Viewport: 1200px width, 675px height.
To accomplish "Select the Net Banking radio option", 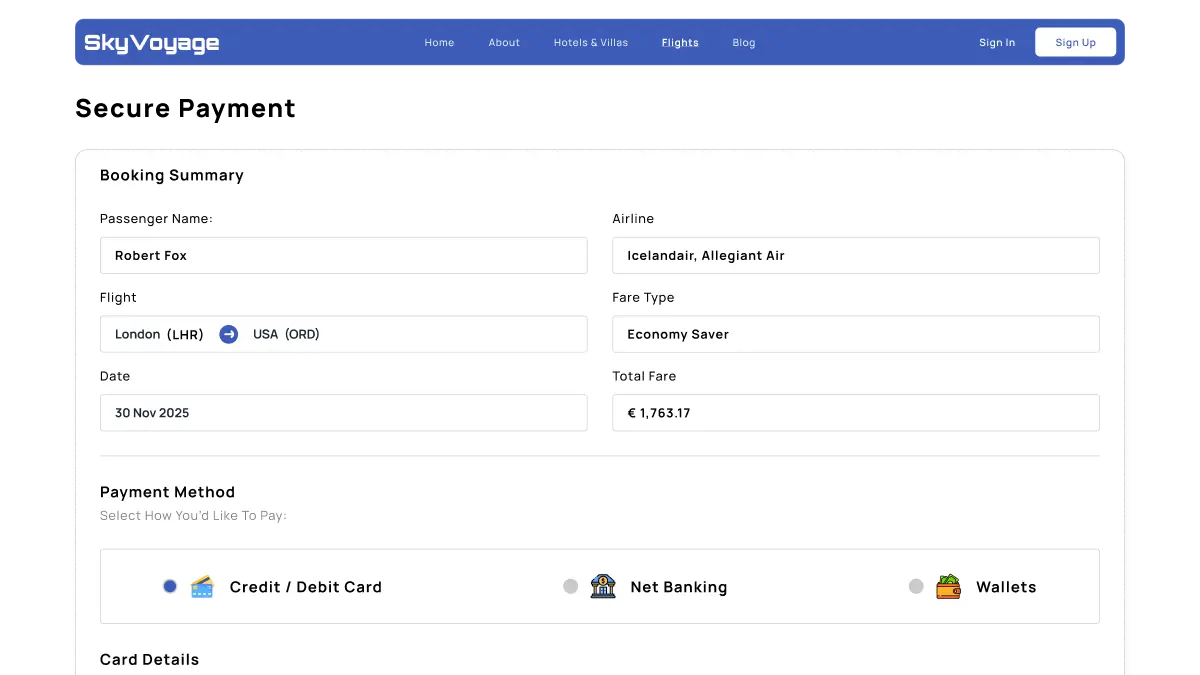I will 570,586.
